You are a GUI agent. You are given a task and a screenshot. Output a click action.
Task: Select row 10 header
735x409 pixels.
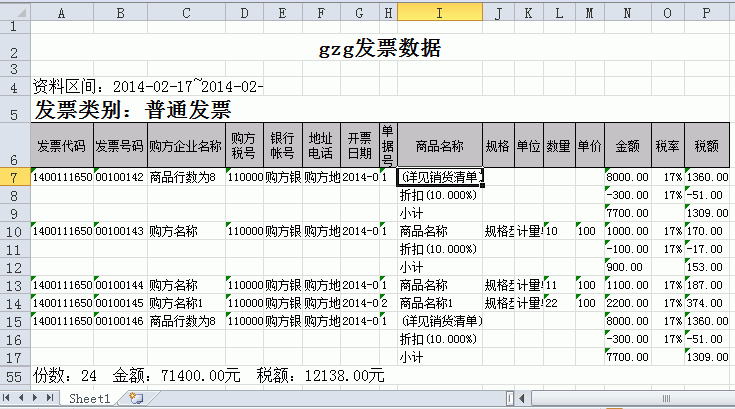(x=15, y=231)
